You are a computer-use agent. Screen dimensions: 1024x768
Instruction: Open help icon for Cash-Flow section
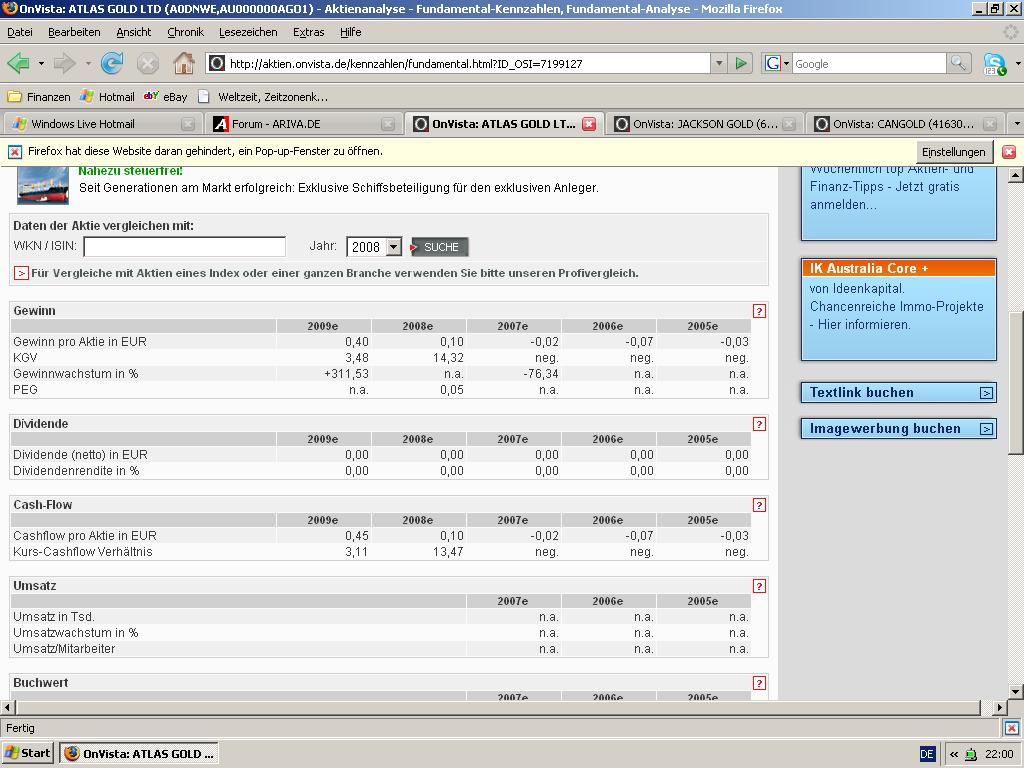coord(759,505)
